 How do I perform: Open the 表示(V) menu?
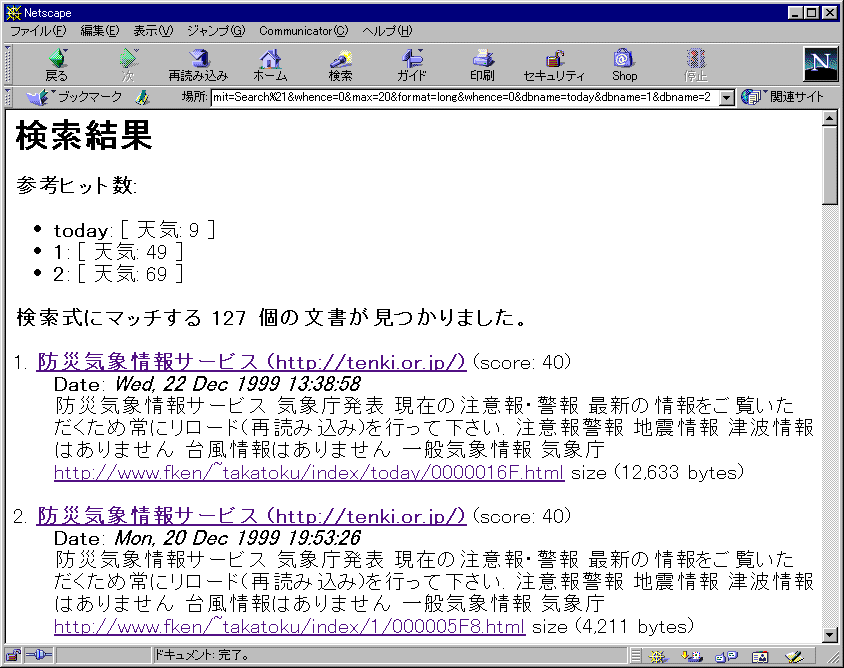tap(153, 31)
